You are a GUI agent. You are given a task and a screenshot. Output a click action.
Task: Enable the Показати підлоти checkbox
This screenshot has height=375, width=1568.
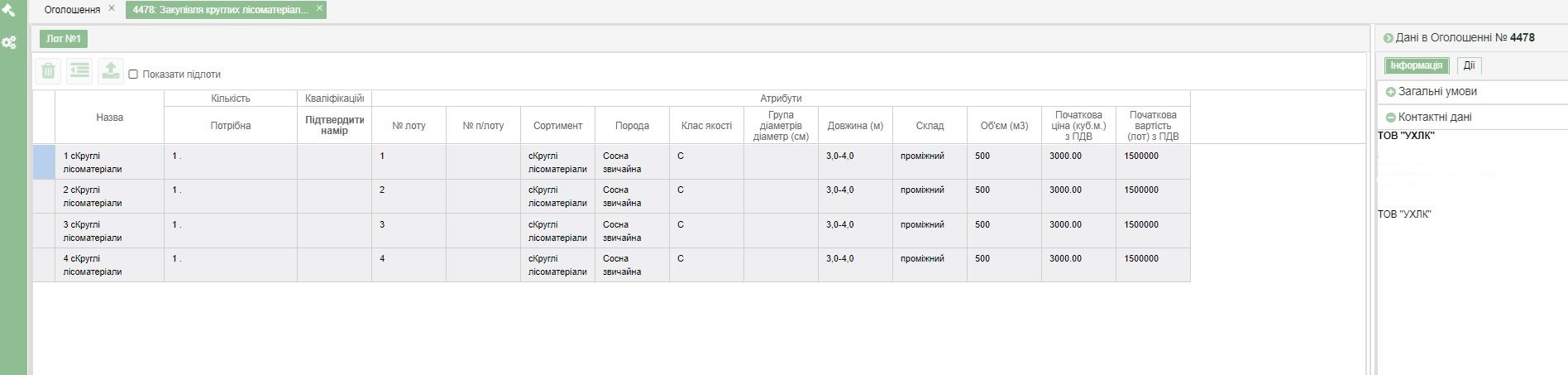coord(133,75)
